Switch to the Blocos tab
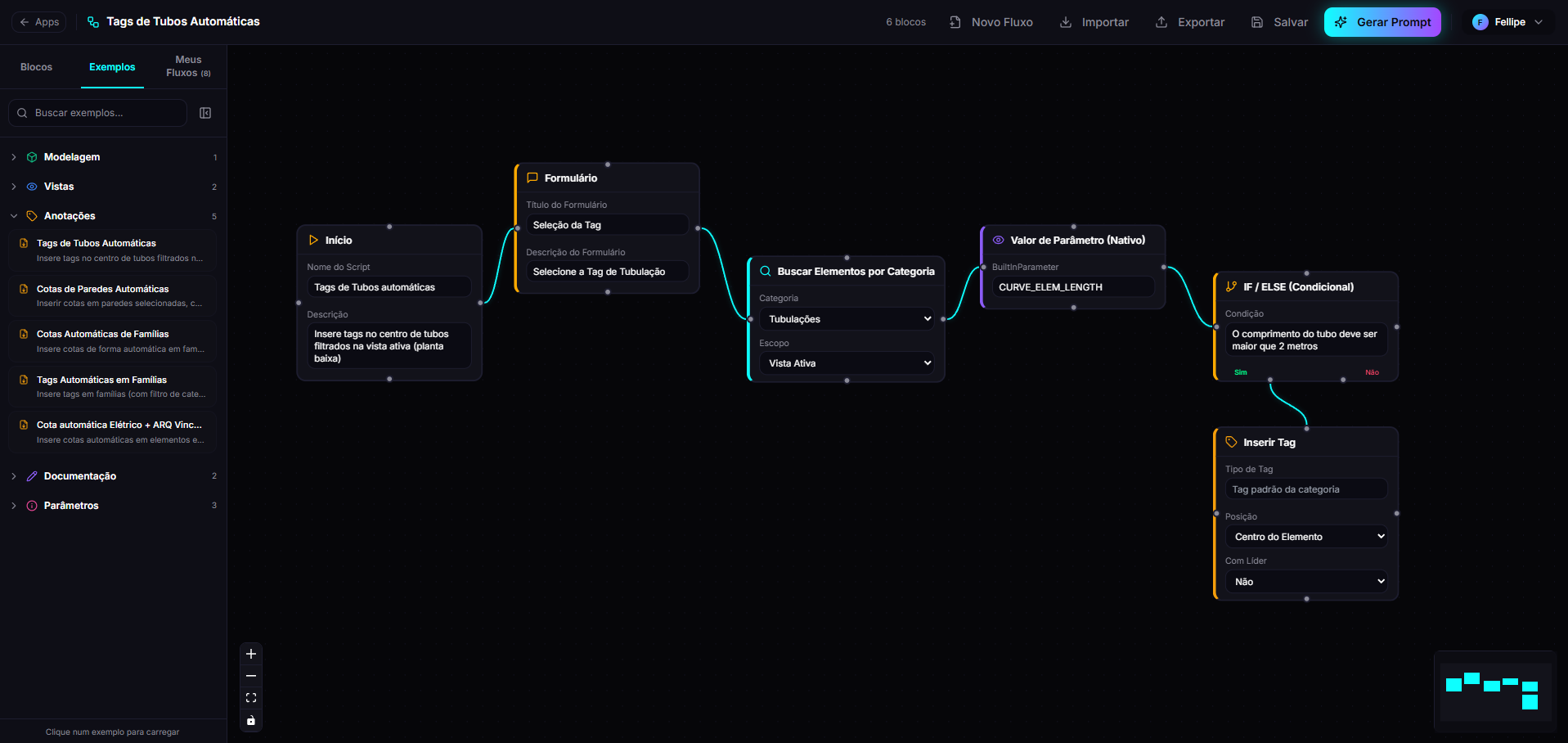This screenshot has height=743, width=1568. click(x=36, y=67)
